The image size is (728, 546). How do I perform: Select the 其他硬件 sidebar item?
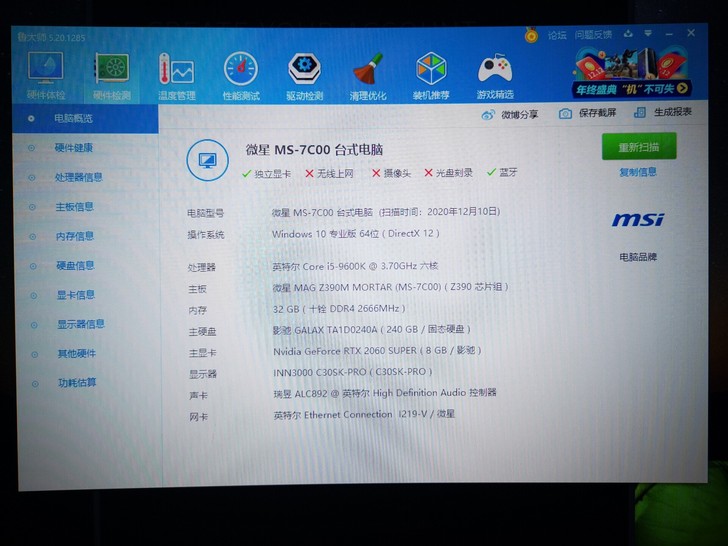77,354
